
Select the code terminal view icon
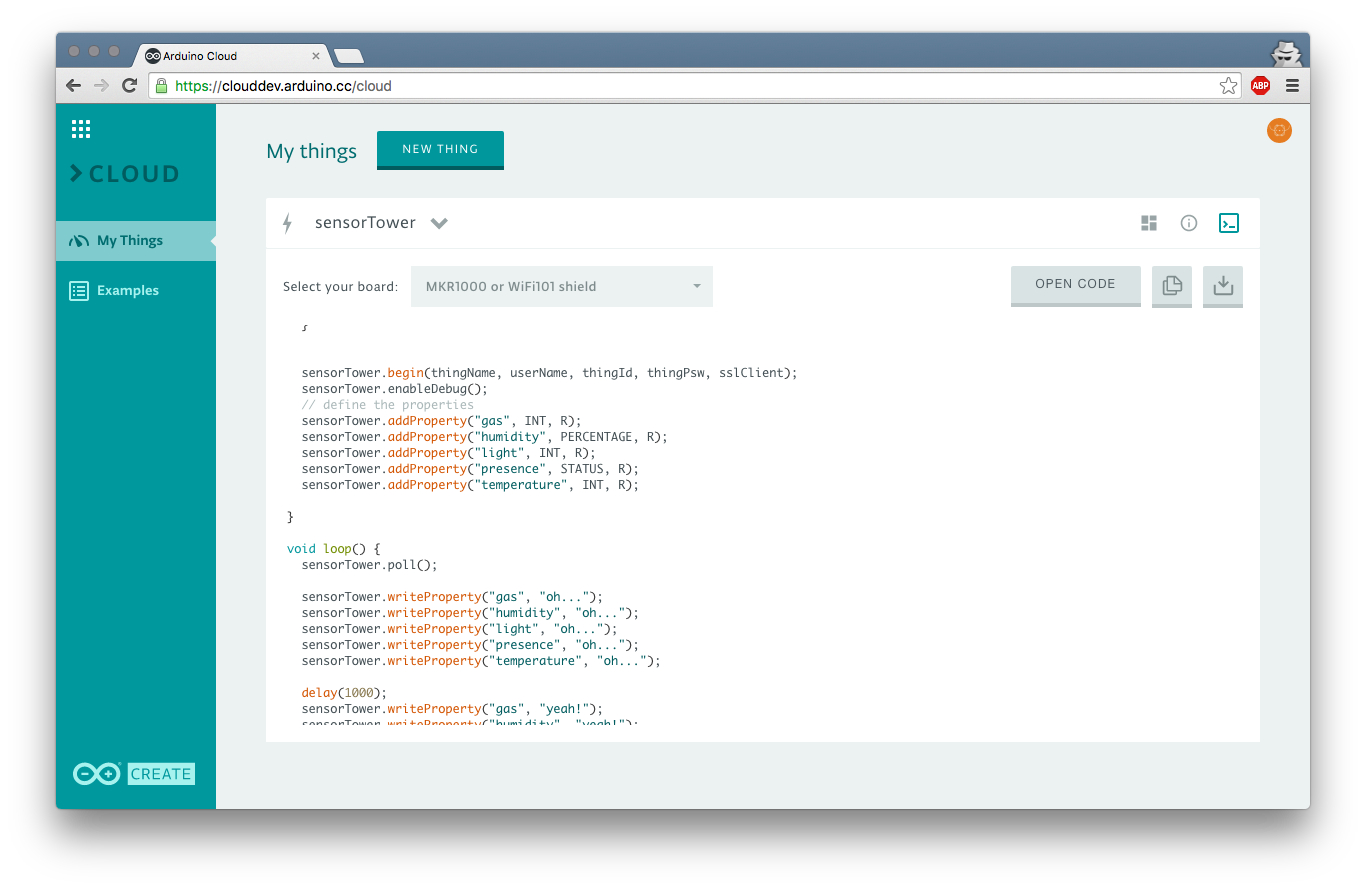1229,223
